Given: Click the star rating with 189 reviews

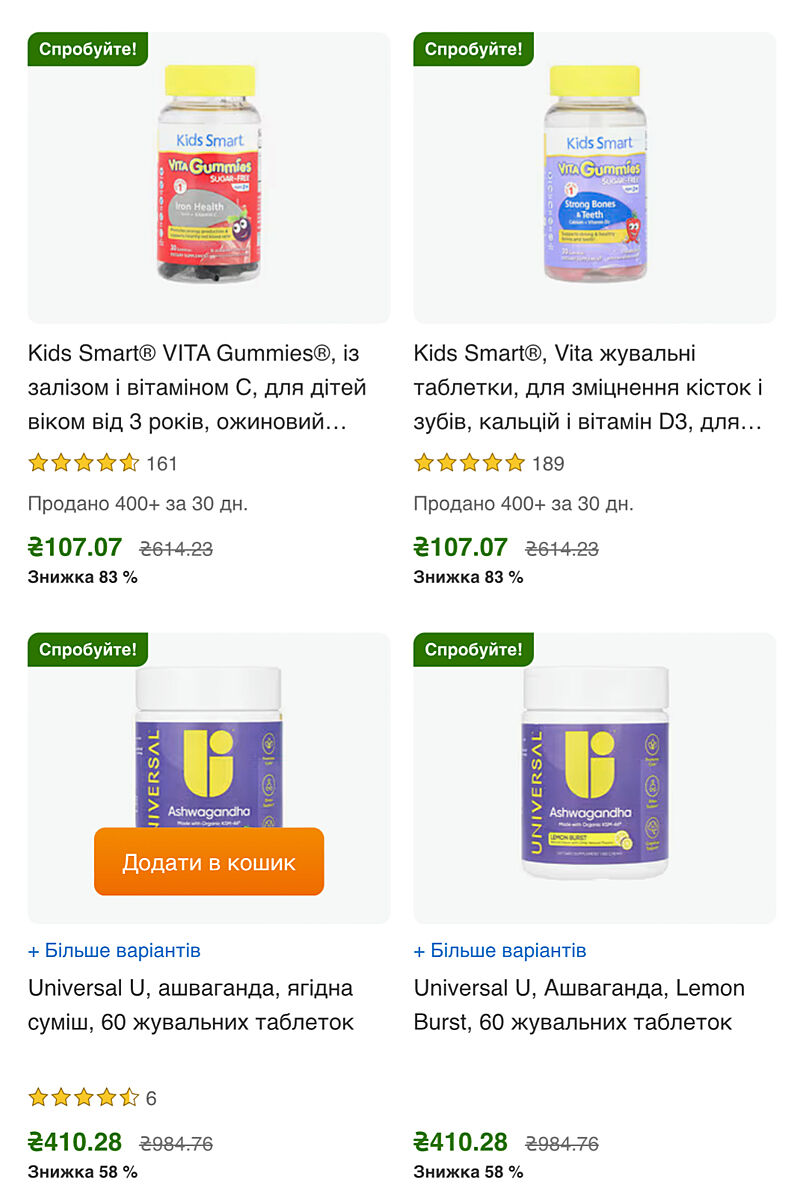Looking at the screenshot, I should (x=469, y=463).
